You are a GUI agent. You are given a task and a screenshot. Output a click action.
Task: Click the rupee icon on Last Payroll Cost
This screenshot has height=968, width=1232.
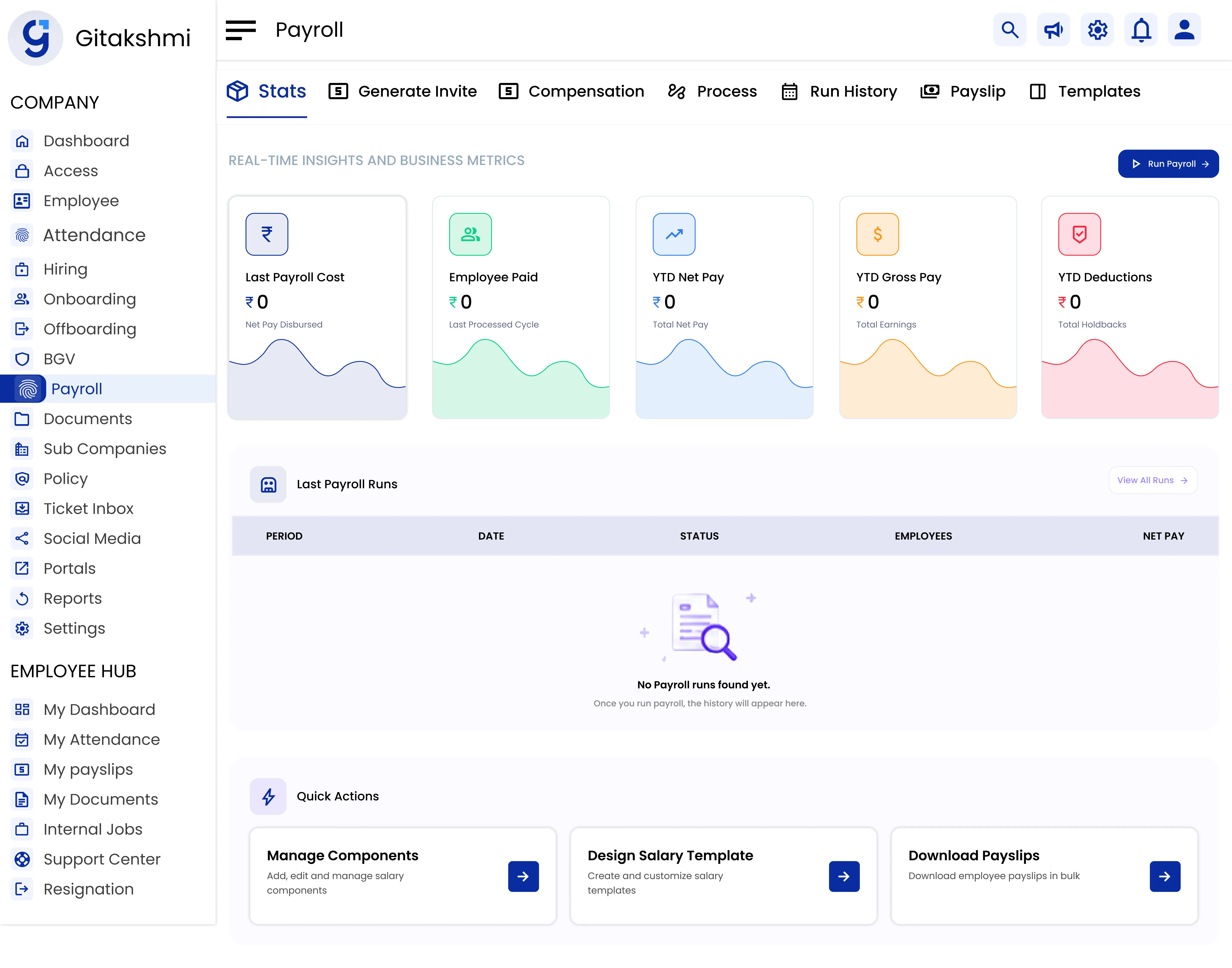pyautogui.click(x=267, y=234)
